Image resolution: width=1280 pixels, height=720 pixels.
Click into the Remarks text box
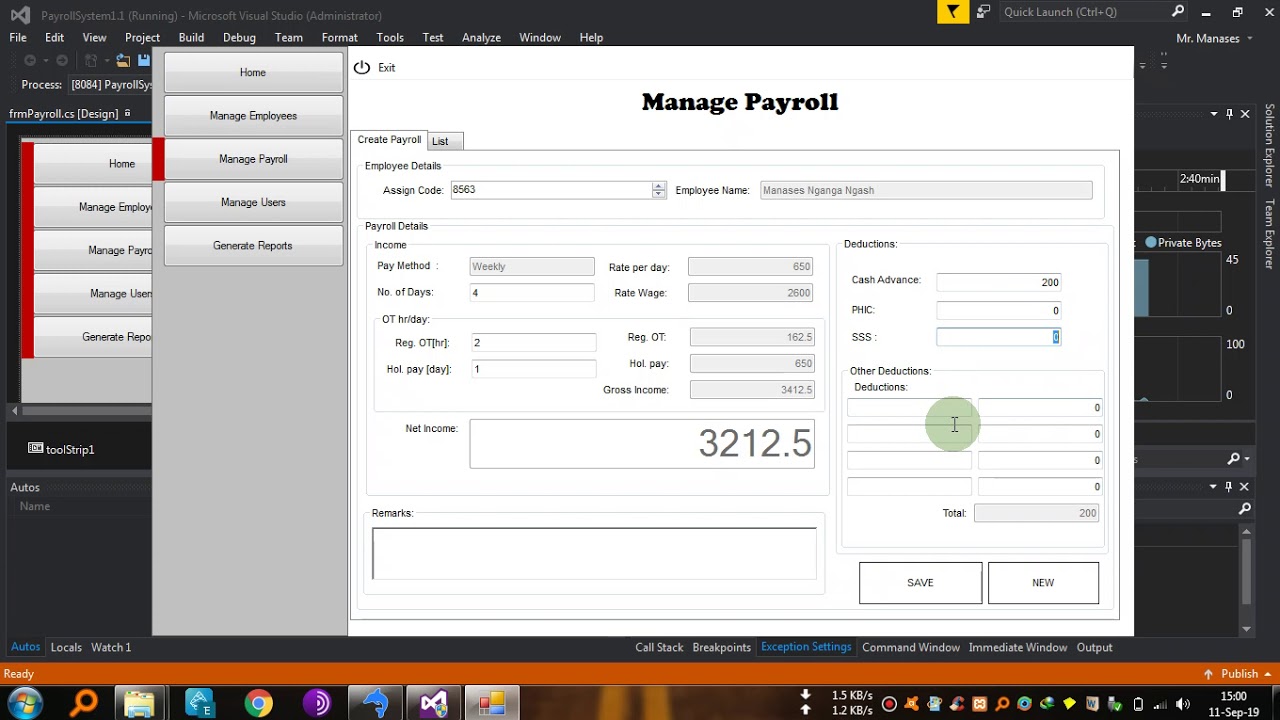pos(594,553)
